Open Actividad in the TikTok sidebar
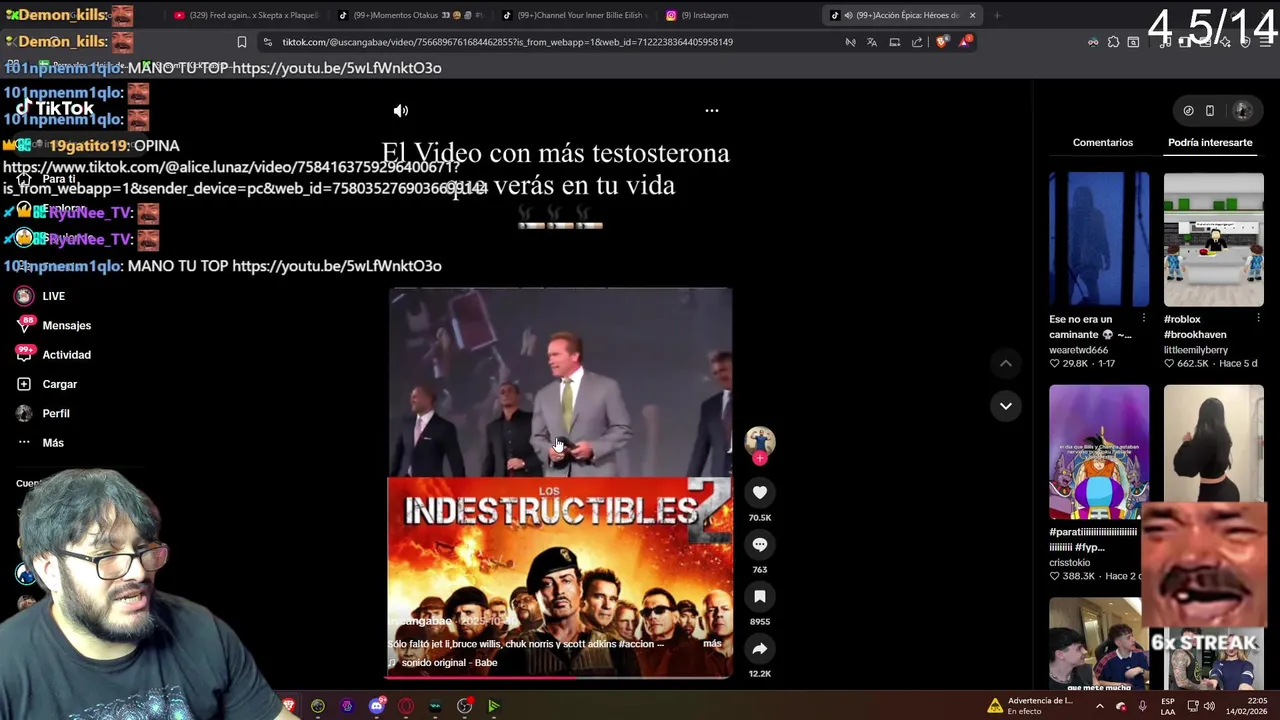Image resolution: width=1280 pixels, height=720 pixels. [54, 355]
